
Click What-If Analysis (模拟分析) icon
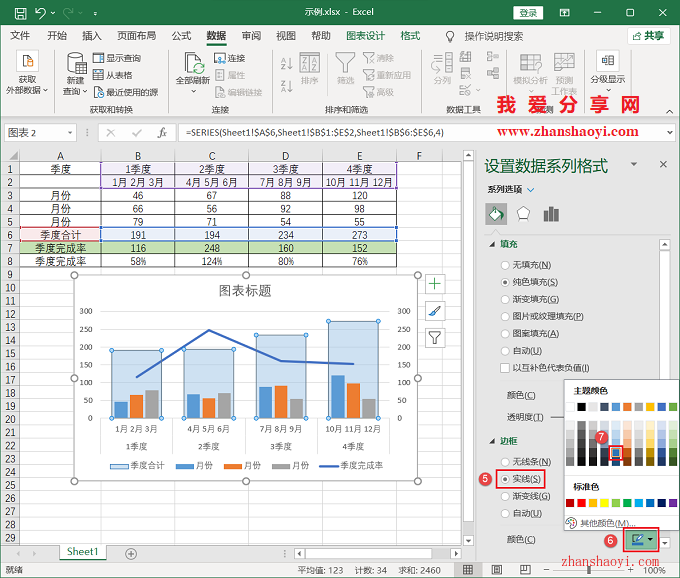click(x=530, y=63)
